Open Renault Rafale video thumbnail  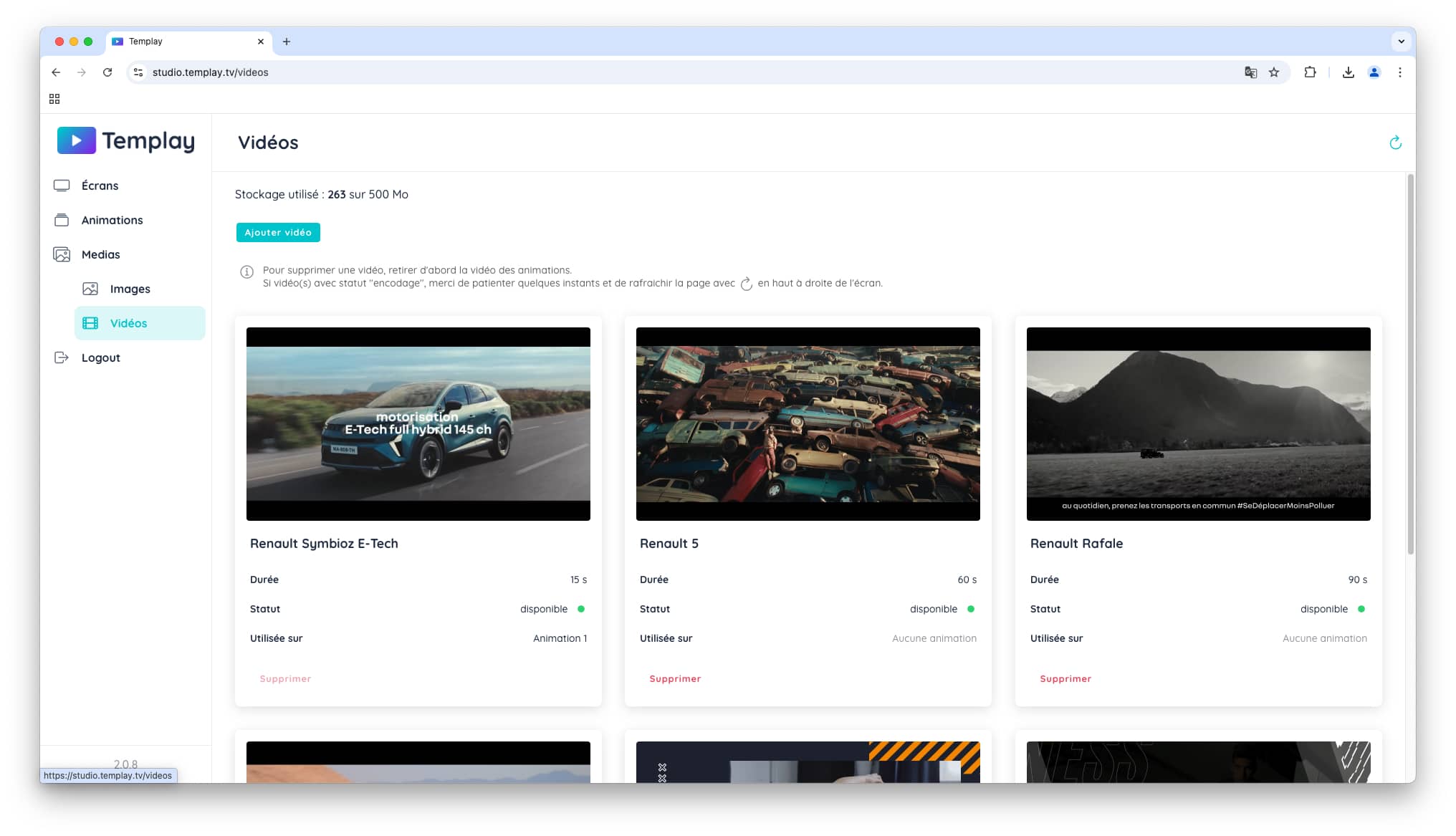(1199, 424)
